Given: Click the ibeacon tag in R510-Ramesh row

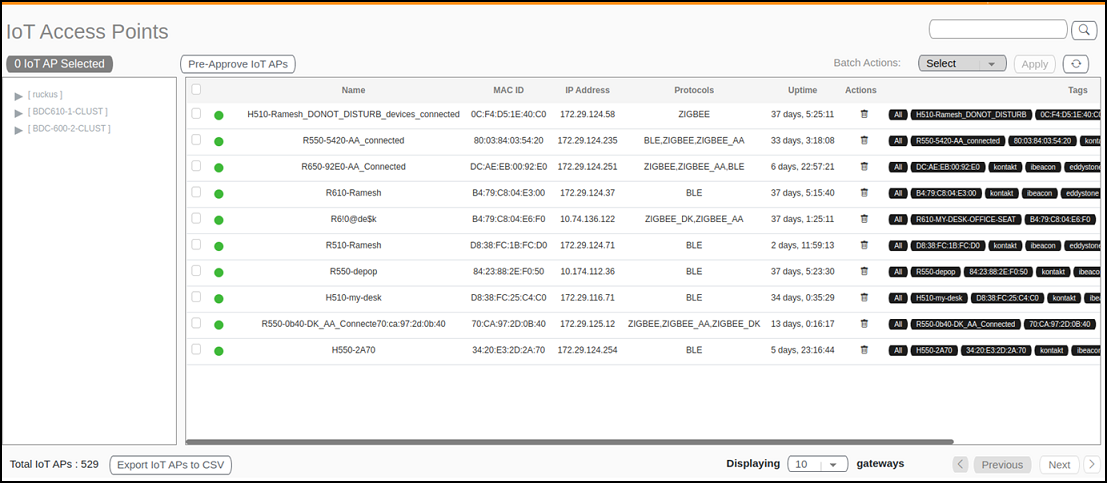Looking at the screenshot, I should coord(1042,246).
